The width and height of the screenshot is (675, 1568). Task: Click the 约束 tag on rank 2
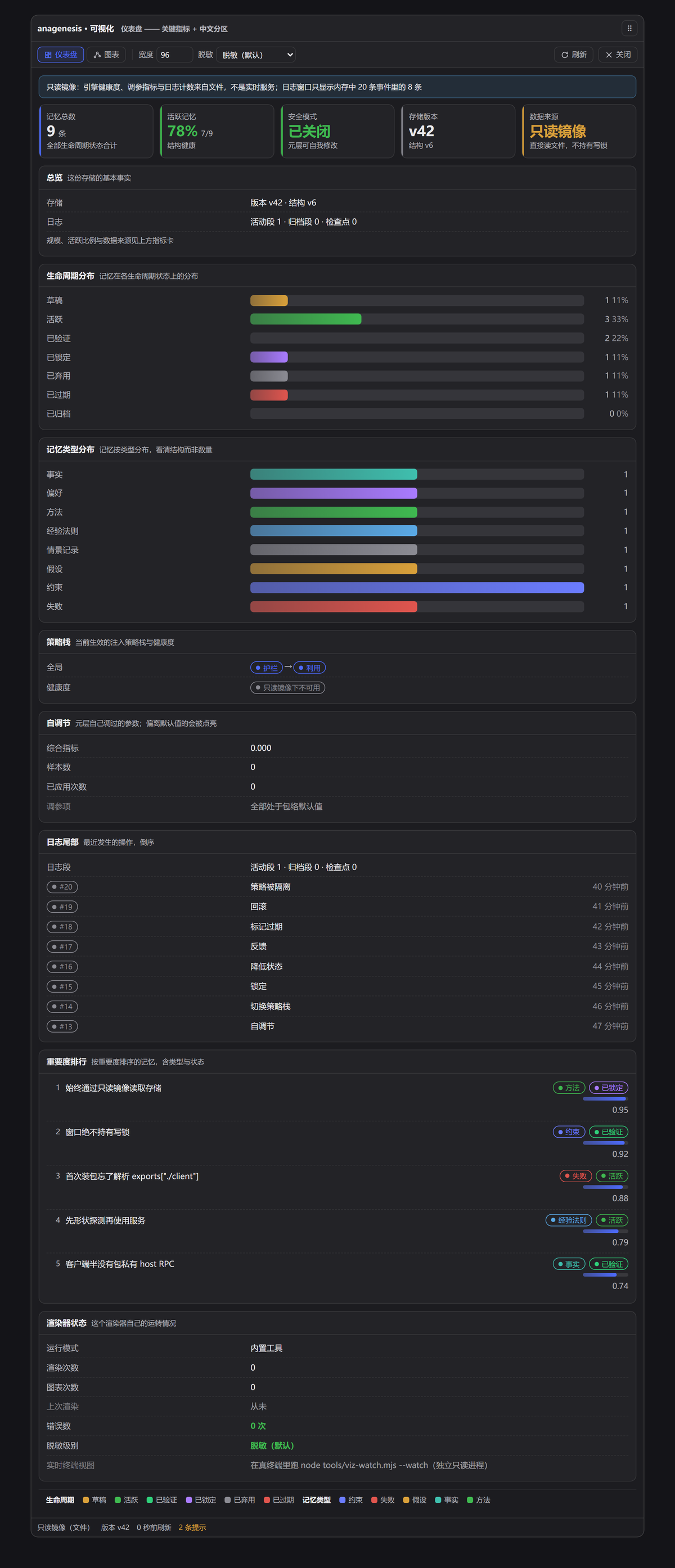[569, 1132]
